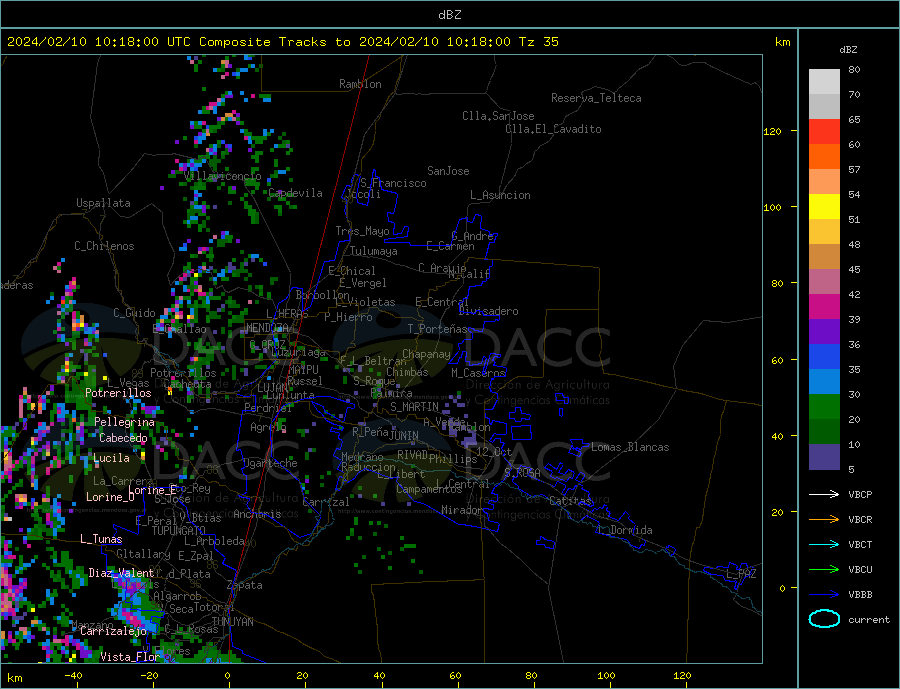Image resolution: width=900 pixels, height=689 pixels.
Task: Click the dBZ title at top
Action: 449,15
